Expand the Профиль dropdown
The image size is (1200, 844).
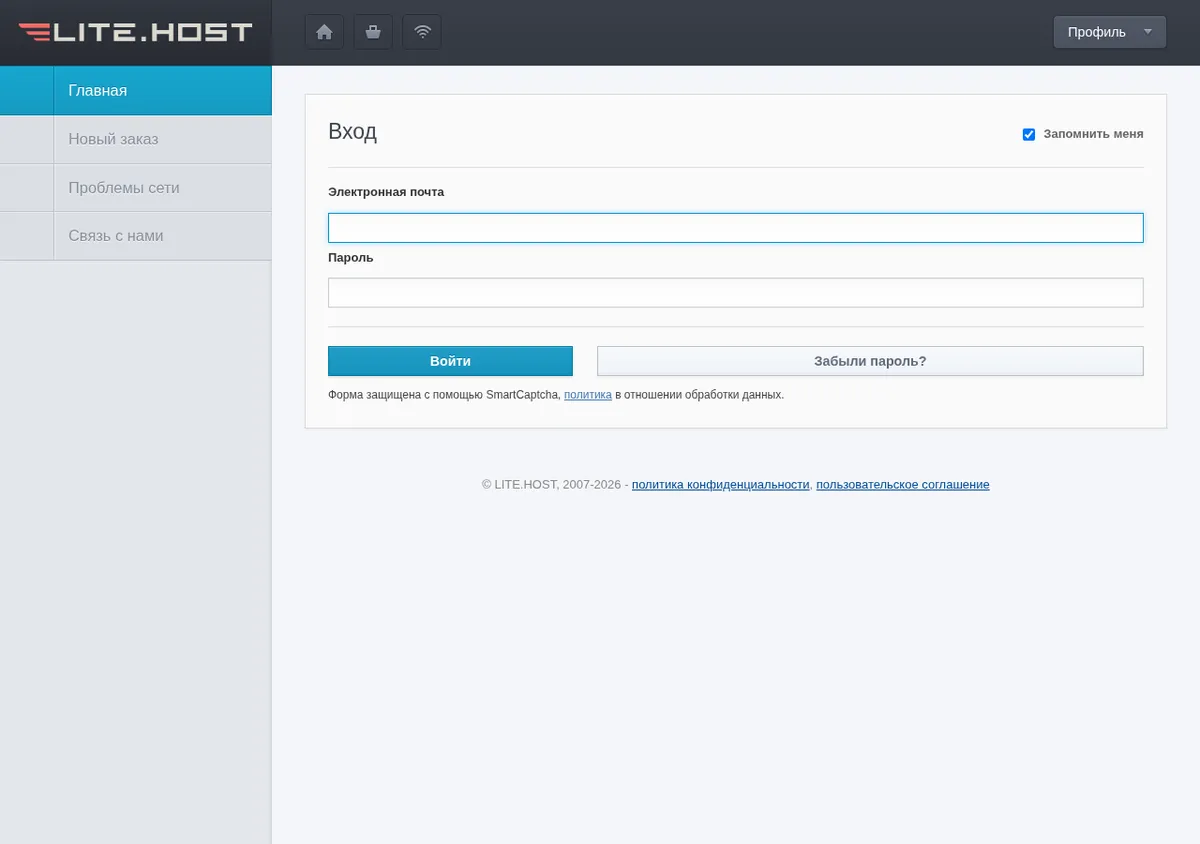(x=1109, y=32)
